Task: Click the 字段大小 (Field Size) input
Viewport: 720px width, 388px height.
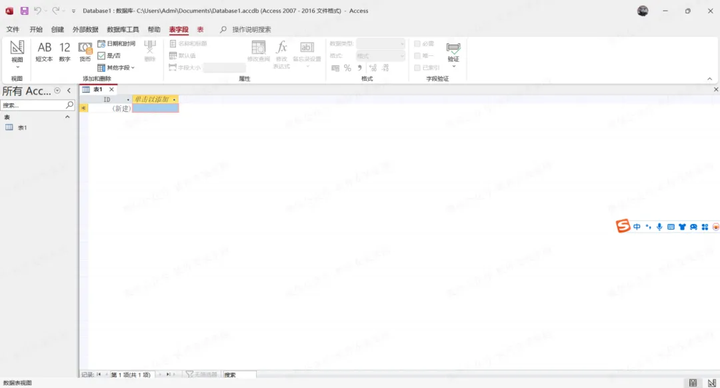Action: pos(224,67)
